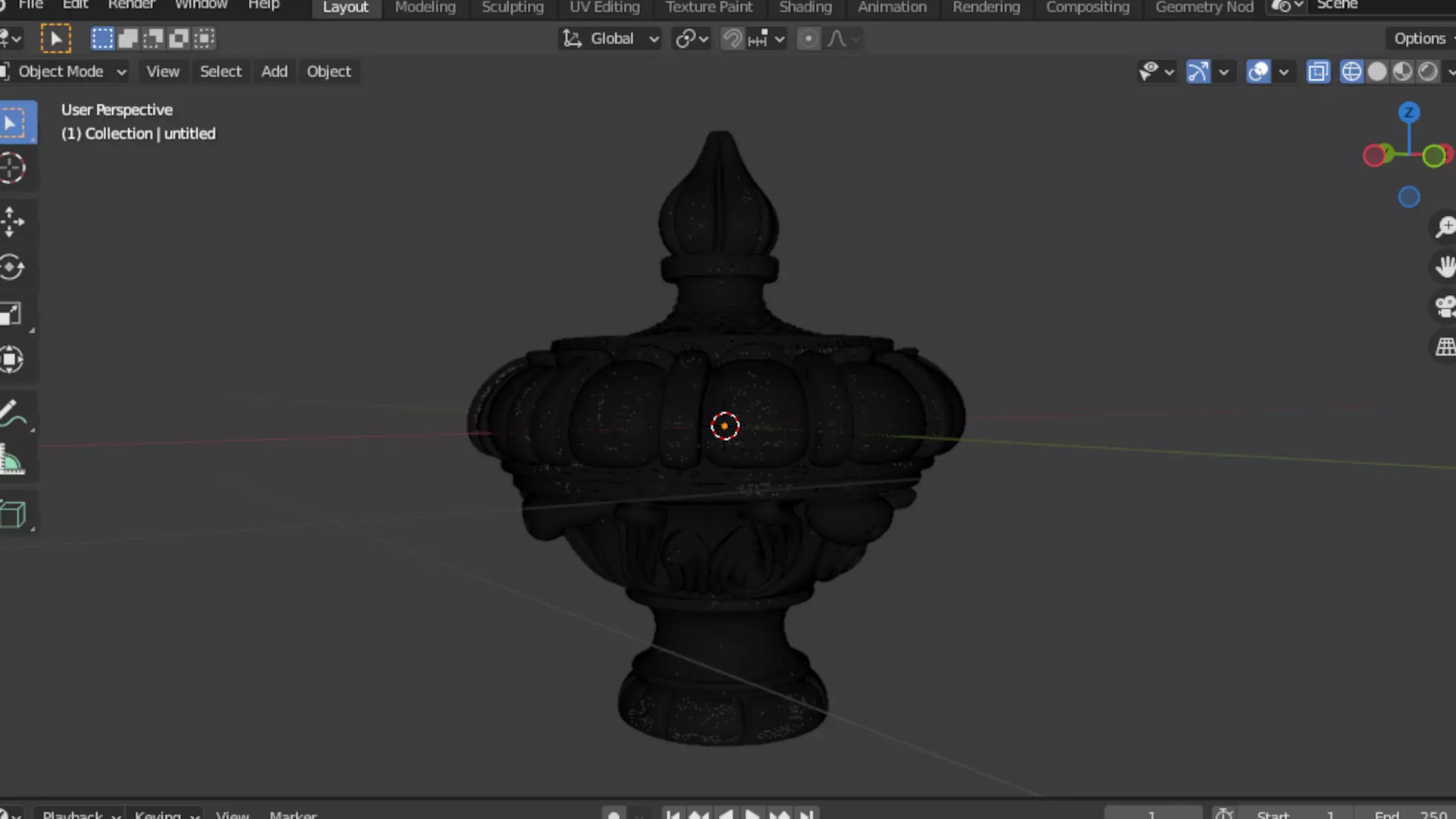Select the Measure tool
The height and width of the screenshot is (819, 1456).
[12, 460]
